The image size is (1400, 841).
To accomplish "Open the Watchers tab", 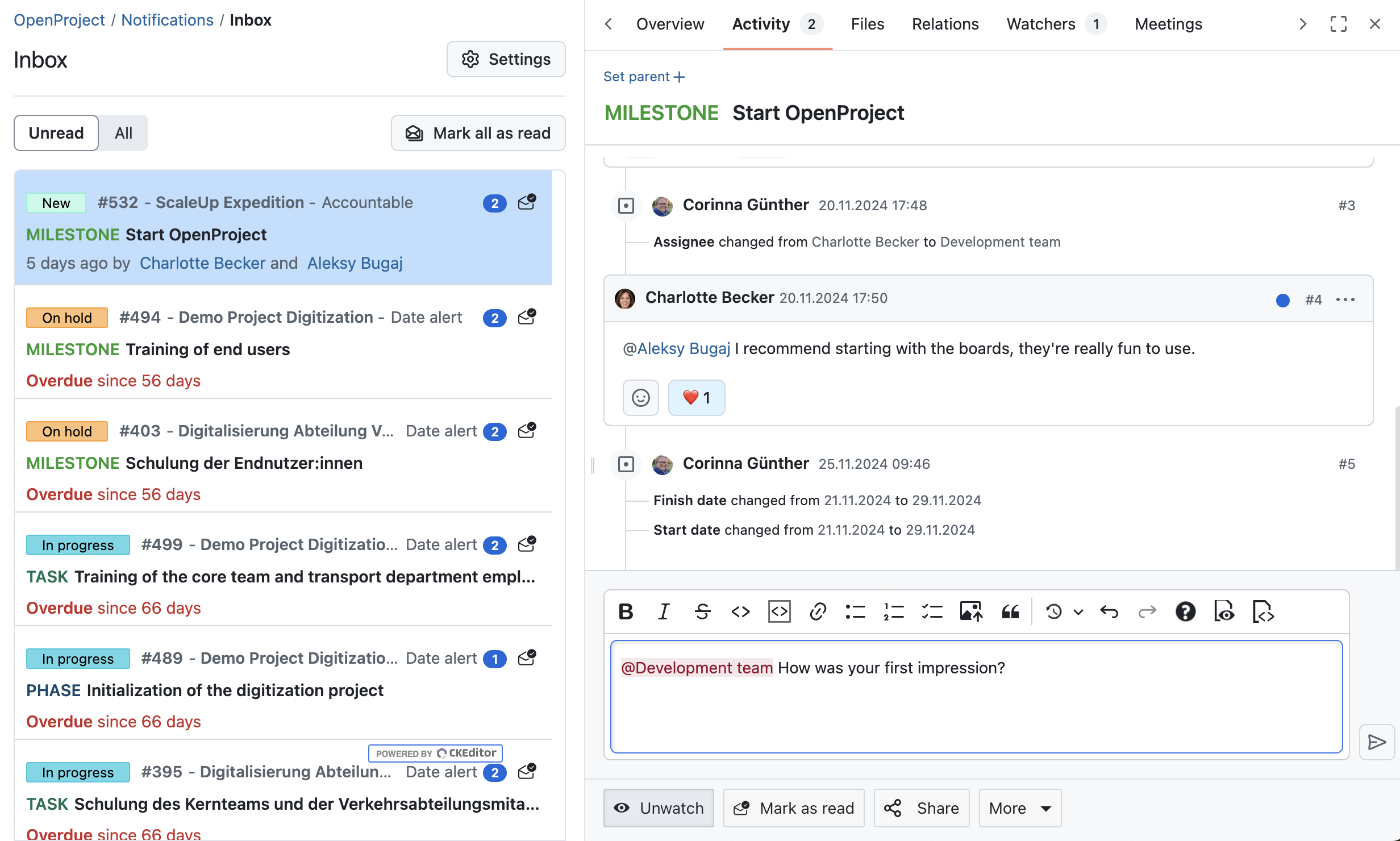I will click(x=1040, y=24).
